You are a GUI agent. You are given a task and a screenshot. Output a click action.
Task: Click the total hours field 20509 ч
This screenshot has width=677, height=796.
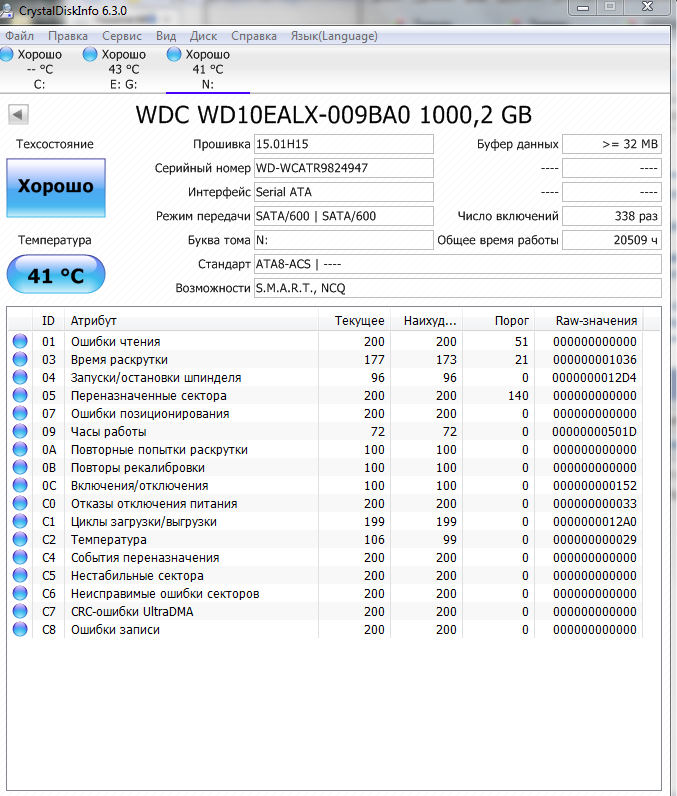[x=612, y=240]
